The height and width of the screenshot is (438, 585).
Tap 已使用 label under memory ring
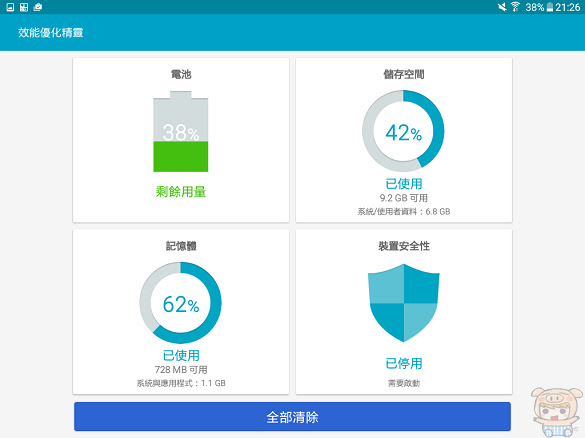[181, 355]
